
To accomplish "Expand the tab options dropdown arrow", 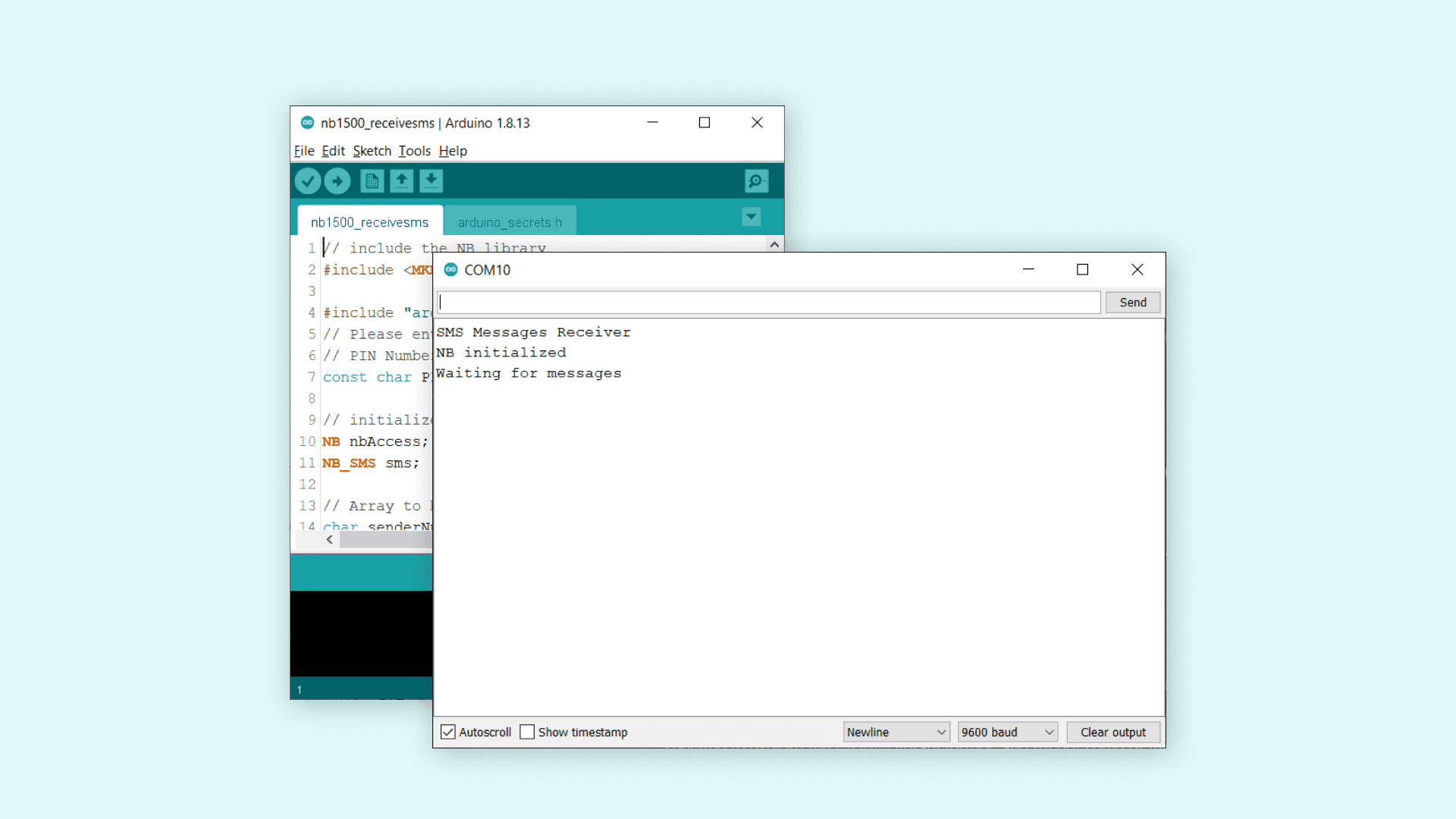I will tap(751, 218).
